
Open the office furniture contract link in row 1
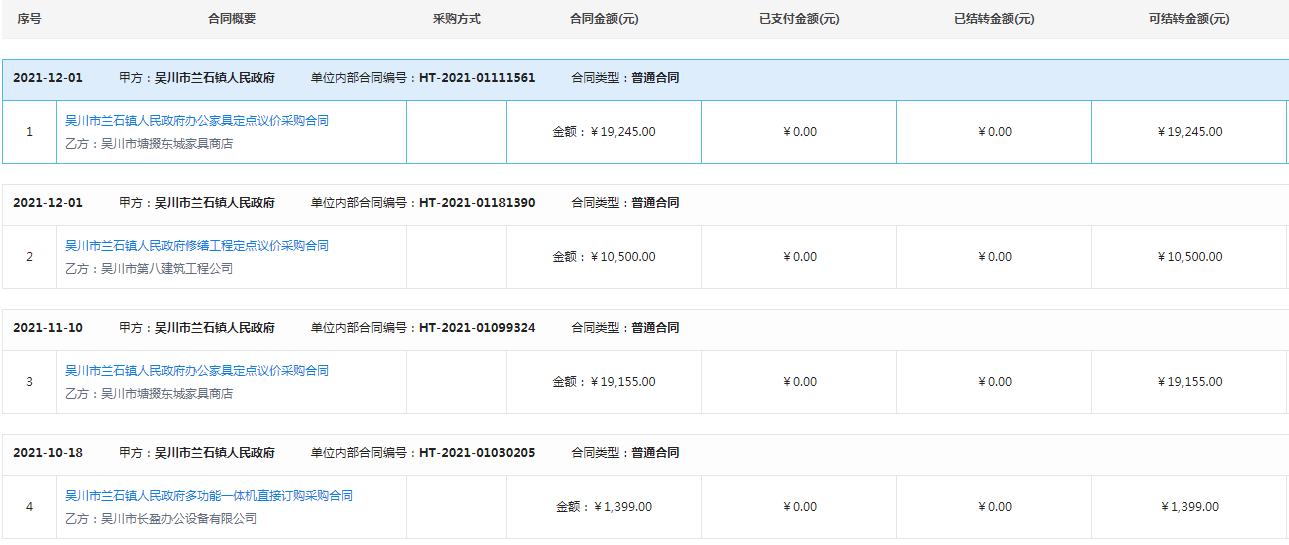click(197, 121)
